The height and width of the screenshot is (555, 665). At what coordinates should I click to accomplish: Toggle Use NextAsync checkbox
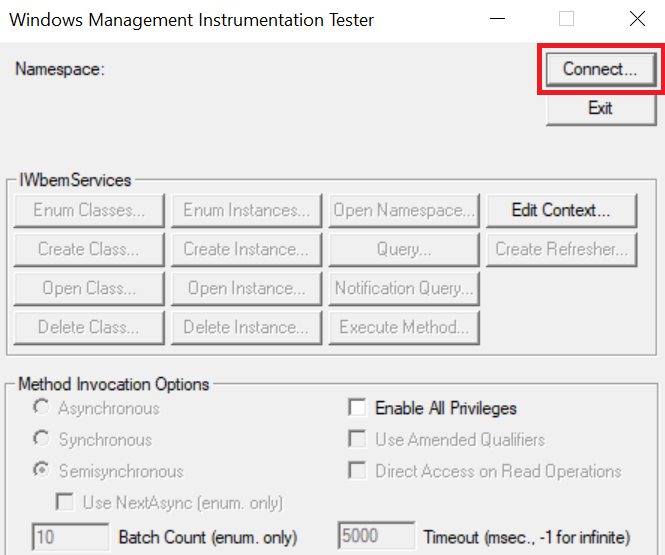coord(66,502)
